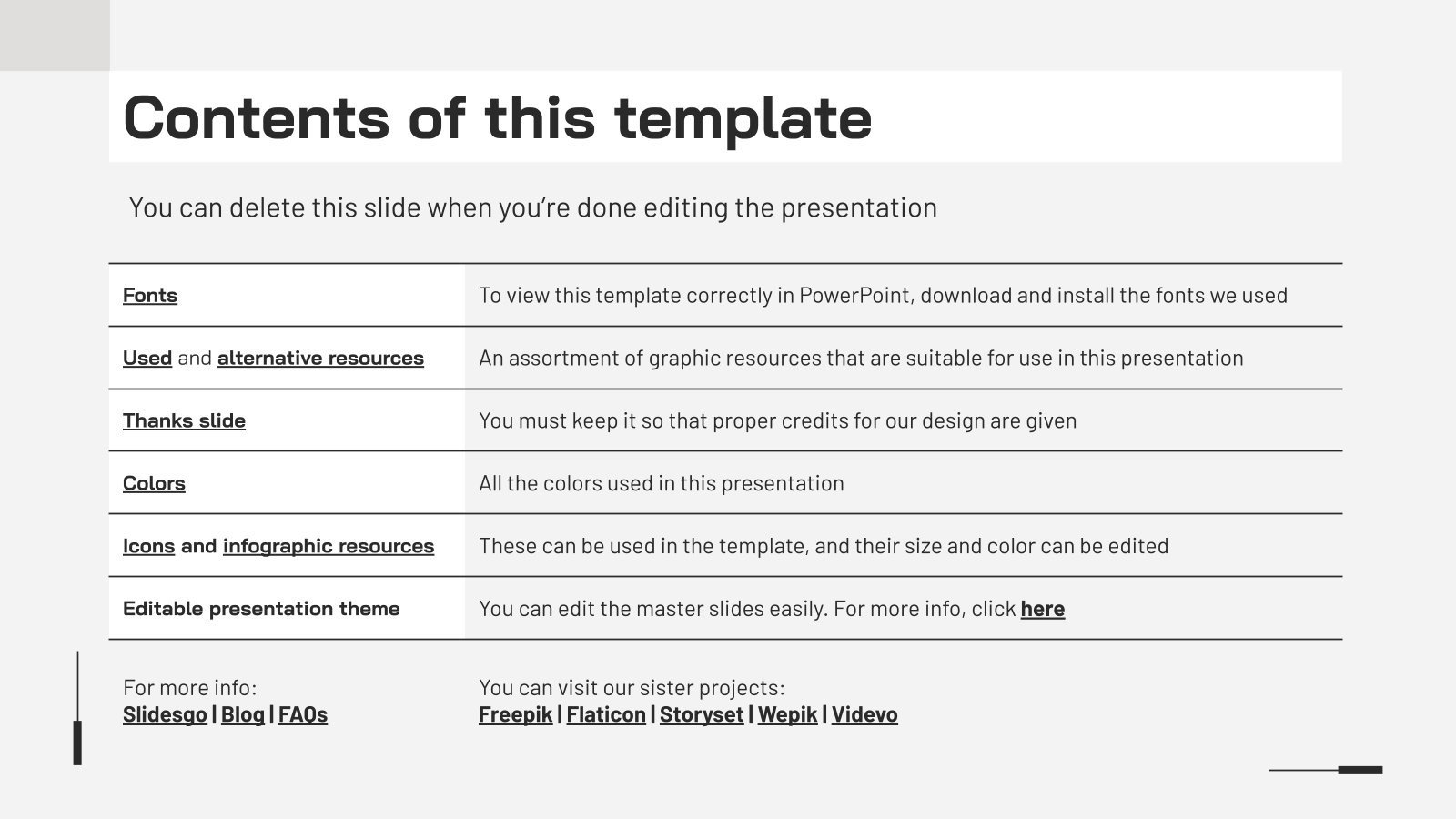
Task: Visit the Slidesgo link
Action: click(165, 715)
